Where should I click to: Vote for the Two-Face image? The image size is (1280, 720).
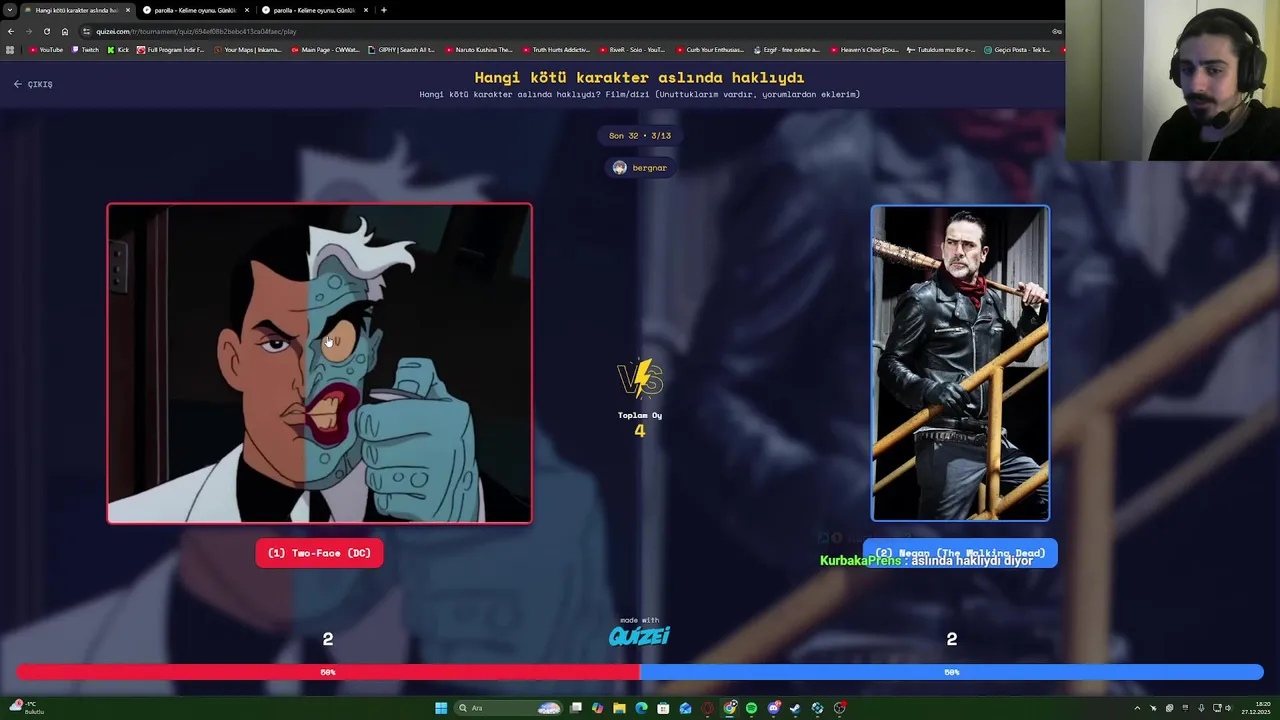[320, 363]
